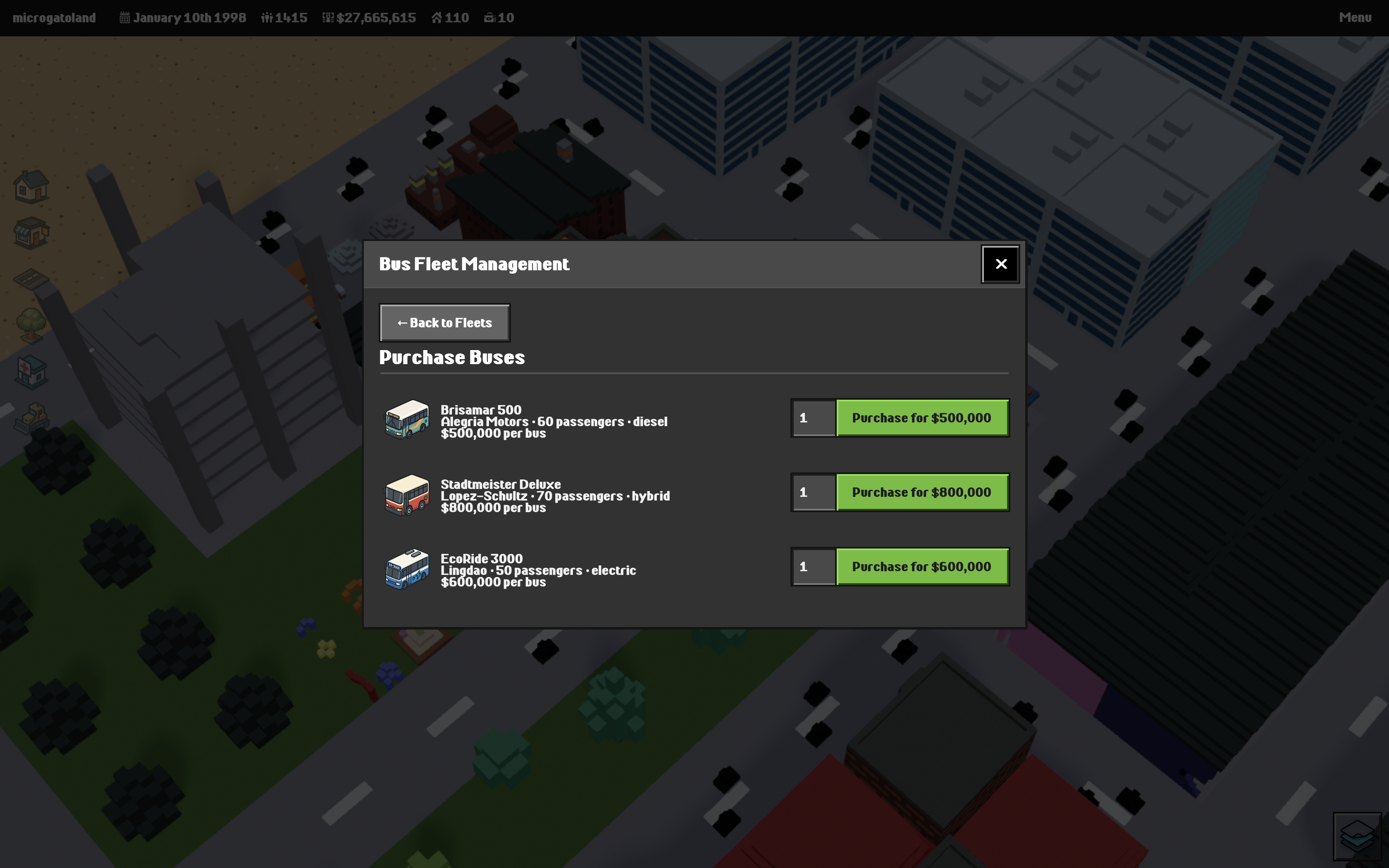Select the road building tool

click(x=31, y=279)
